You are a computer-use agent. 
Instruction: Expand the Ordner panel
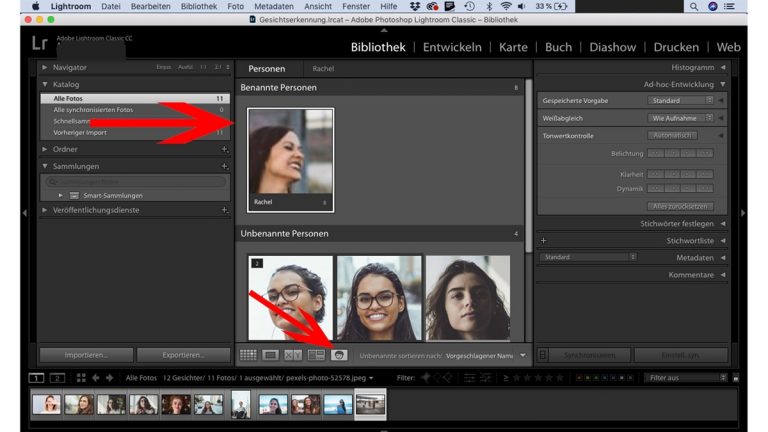45,149
